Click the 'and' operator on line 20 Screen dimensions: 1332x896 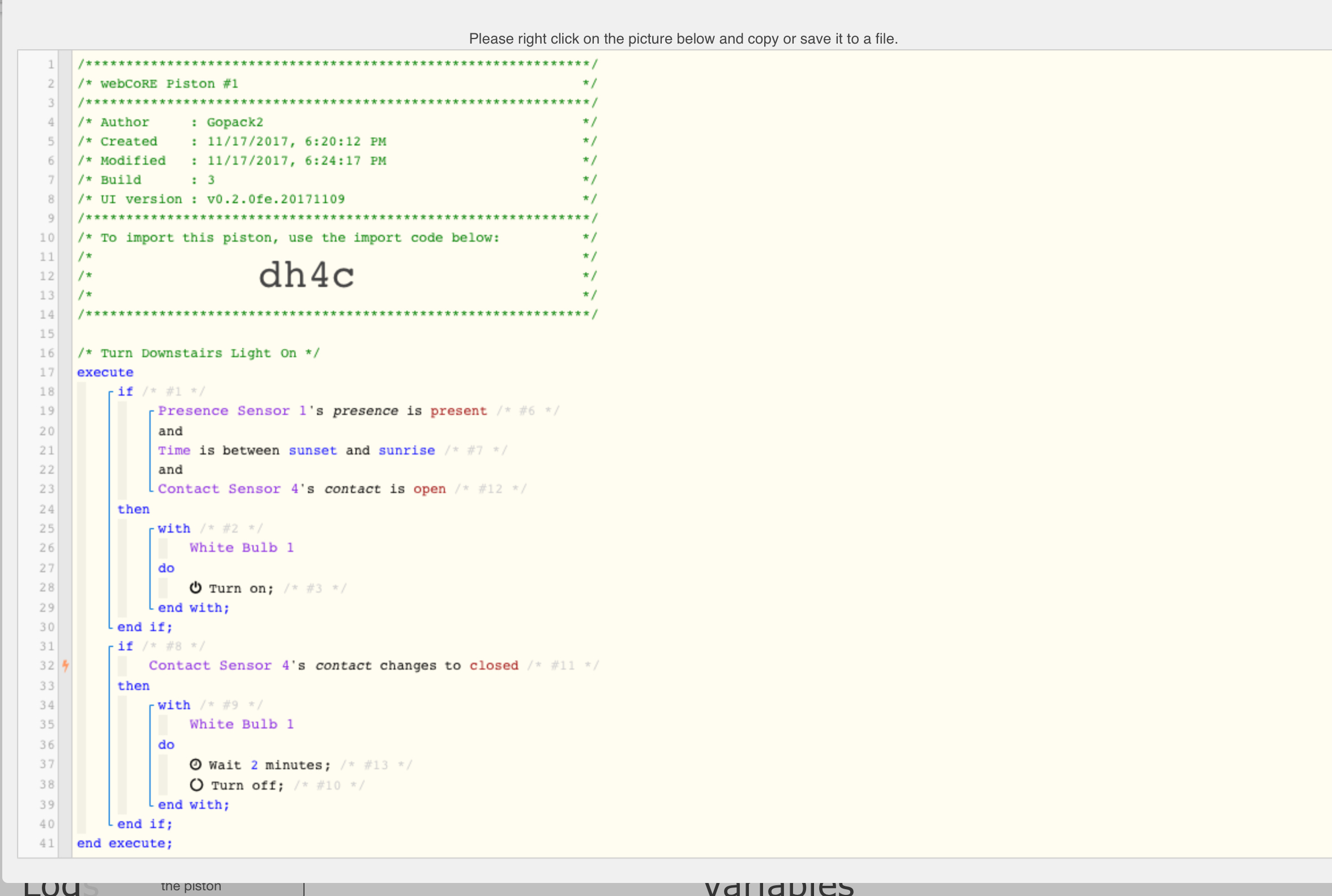point(170,431)
